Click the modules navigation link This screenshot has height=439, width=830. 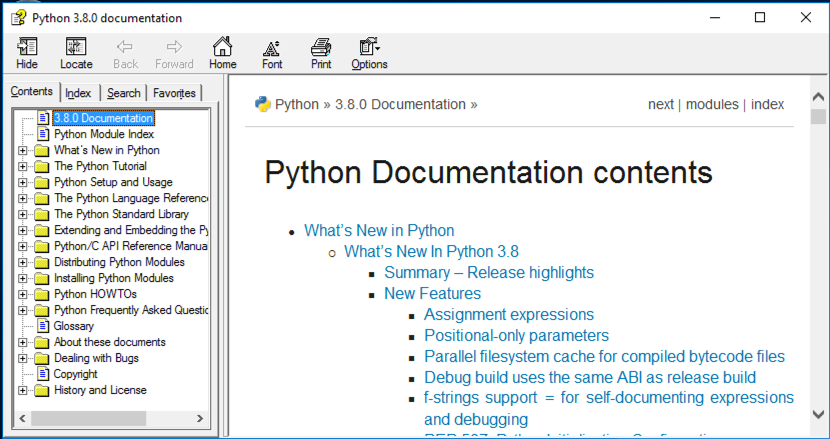pyautogui.click(x=712, y=104)
